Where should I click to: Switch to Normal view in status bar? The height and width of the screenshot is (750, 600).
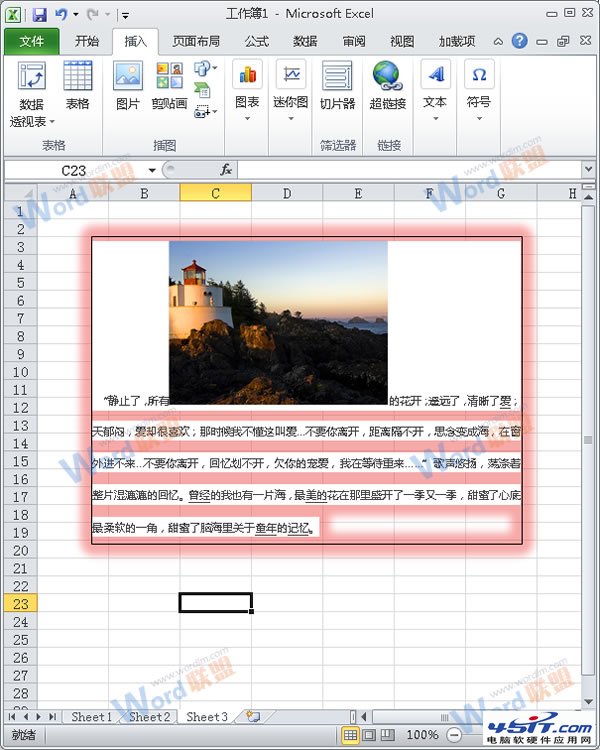[x=350, y=734]
